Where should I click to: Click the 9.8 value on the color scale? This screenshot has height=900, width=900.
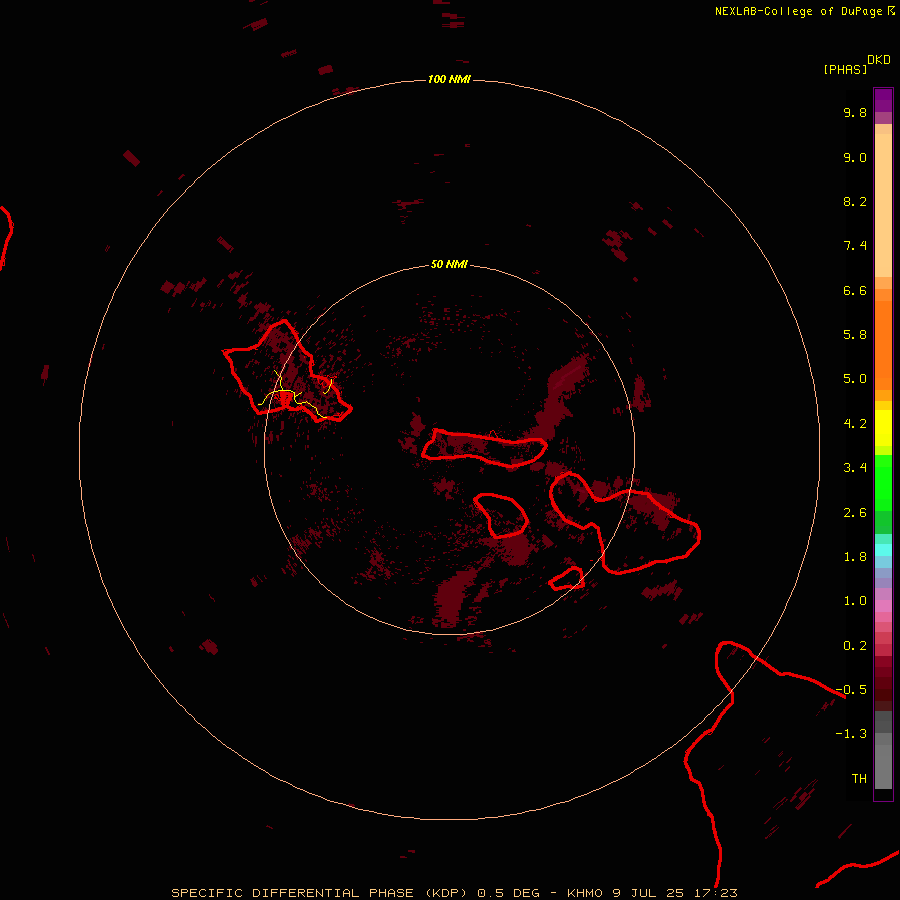point(855,112)
